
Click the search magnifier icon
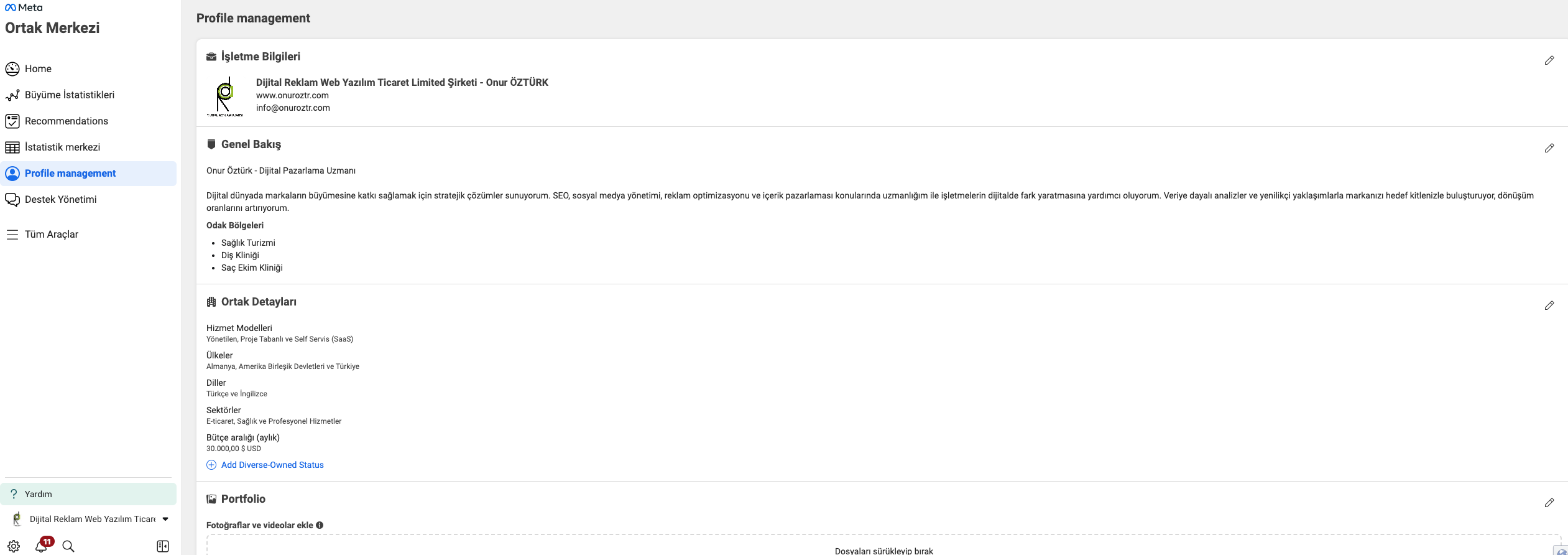click(68, 546)
